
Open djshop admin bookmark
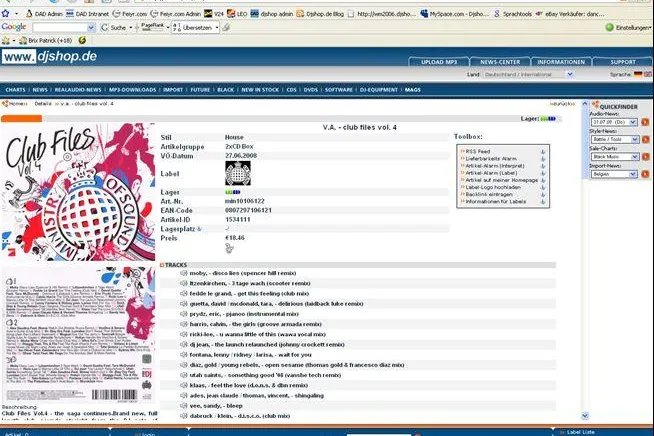click(x=272, y=14)
